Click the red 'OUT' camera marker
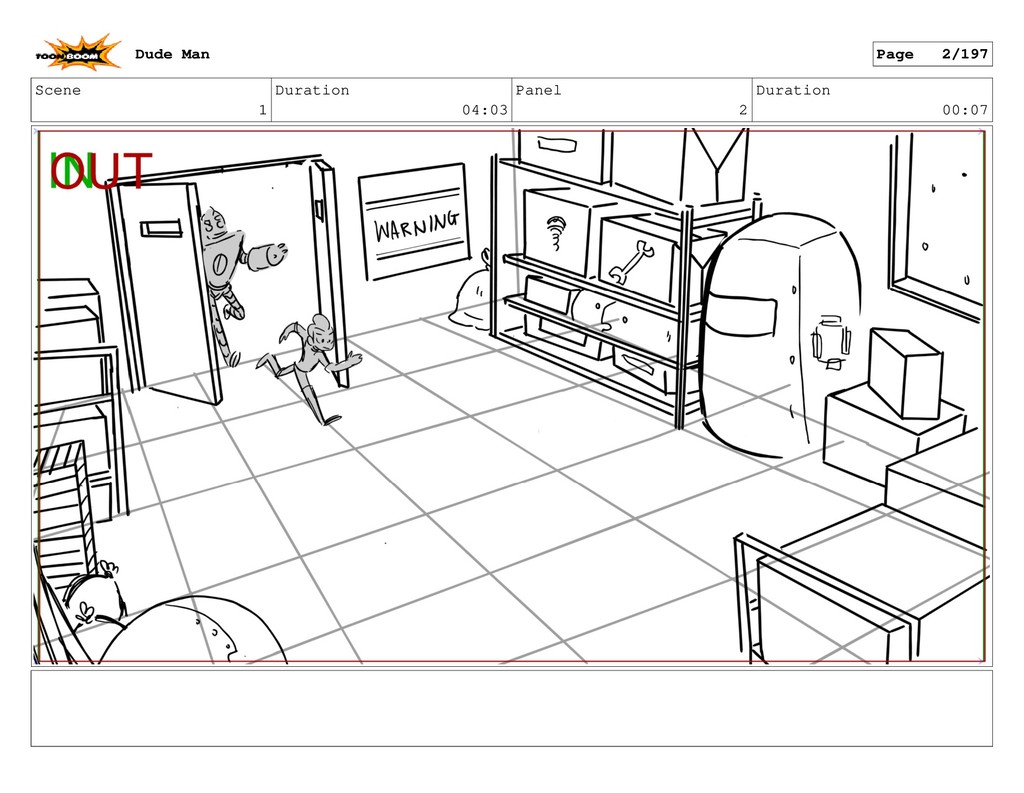 pyautogui.click(x=102, y=171)
